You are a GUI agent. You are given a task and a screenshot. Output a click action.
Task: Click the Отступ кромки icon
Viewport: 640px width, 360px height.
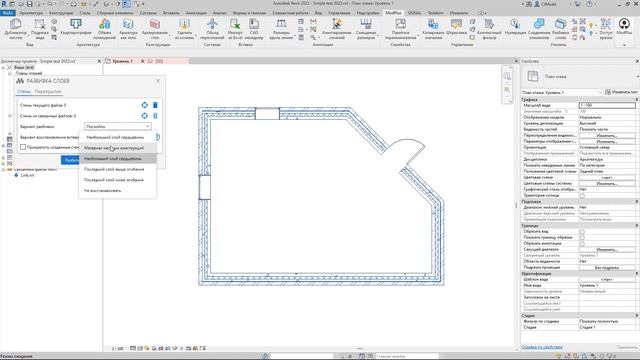pos(606,24)
